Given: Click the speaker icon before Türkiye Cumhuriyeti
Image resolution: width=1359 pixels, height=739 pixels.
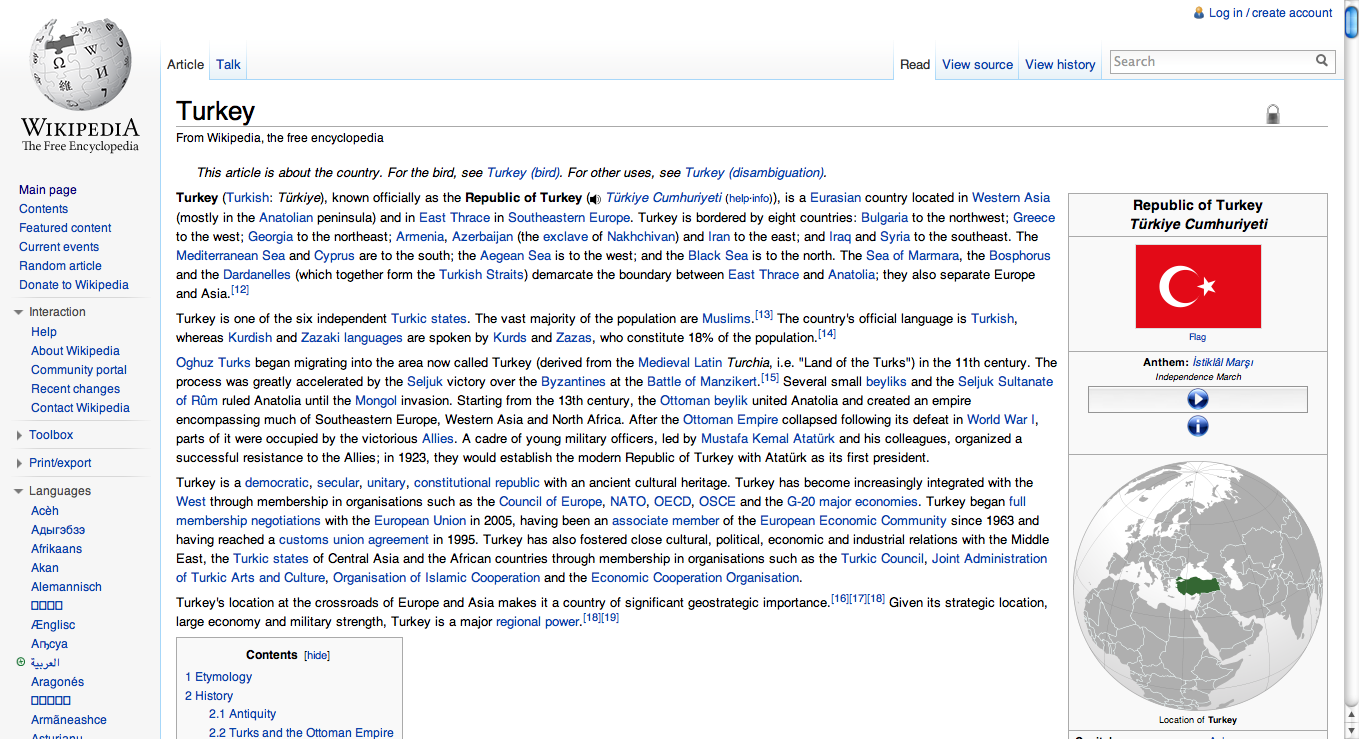Looking at the screenshot, I should pos(595,199).
